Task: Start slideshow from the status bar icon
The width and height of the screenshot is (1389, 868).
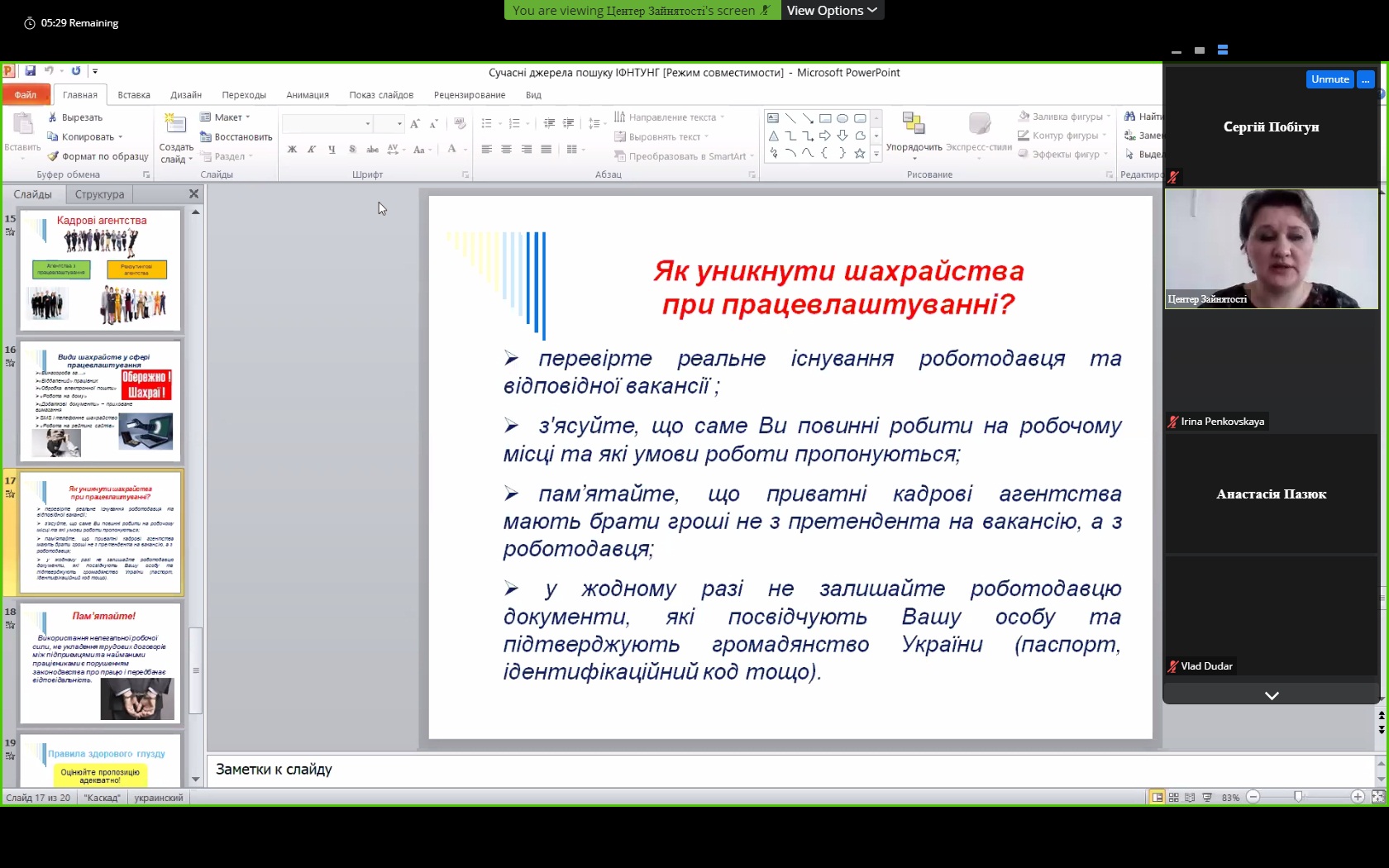Action: coord(1207,798)
